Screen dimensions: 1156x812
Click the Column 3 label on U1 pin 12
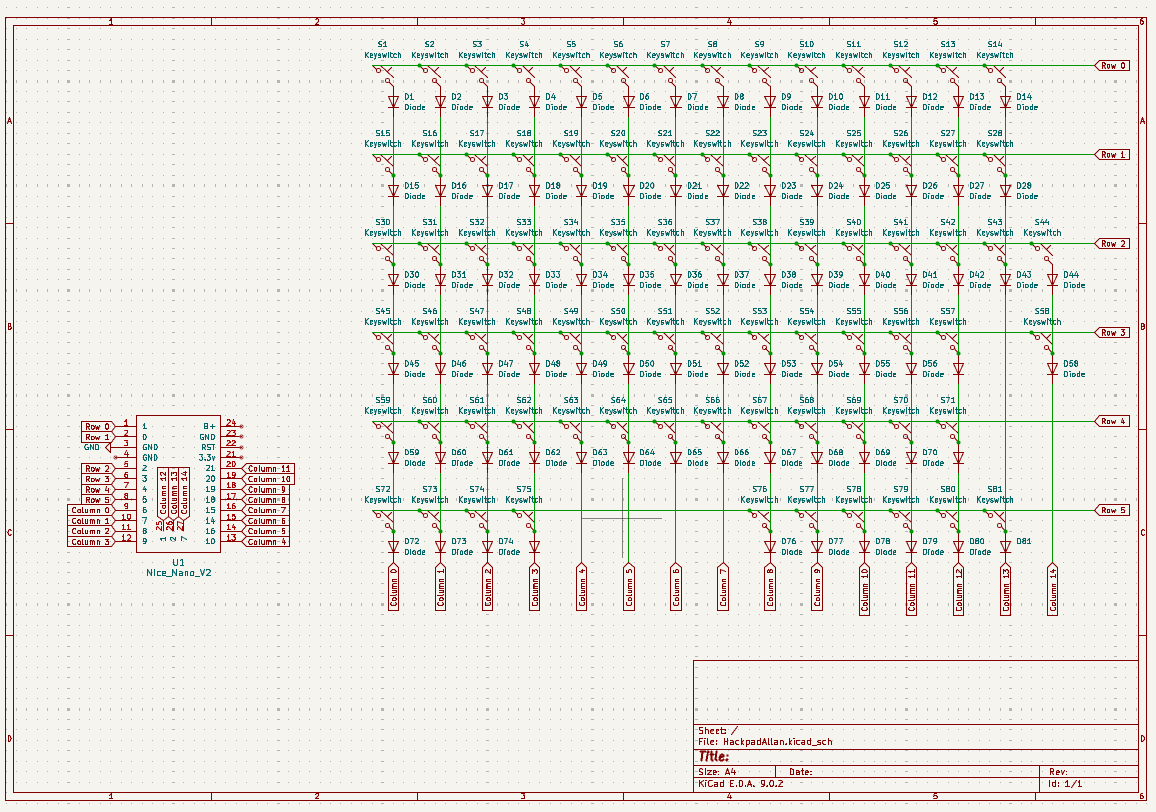91,542
